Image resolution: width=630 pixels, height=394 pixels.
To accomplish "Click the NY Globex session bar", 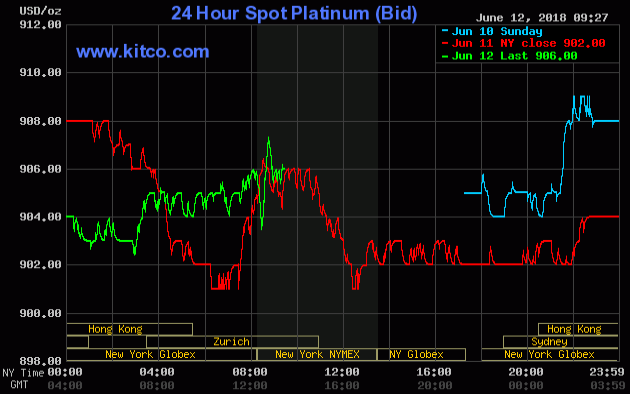I will click(x=421, y=354).
